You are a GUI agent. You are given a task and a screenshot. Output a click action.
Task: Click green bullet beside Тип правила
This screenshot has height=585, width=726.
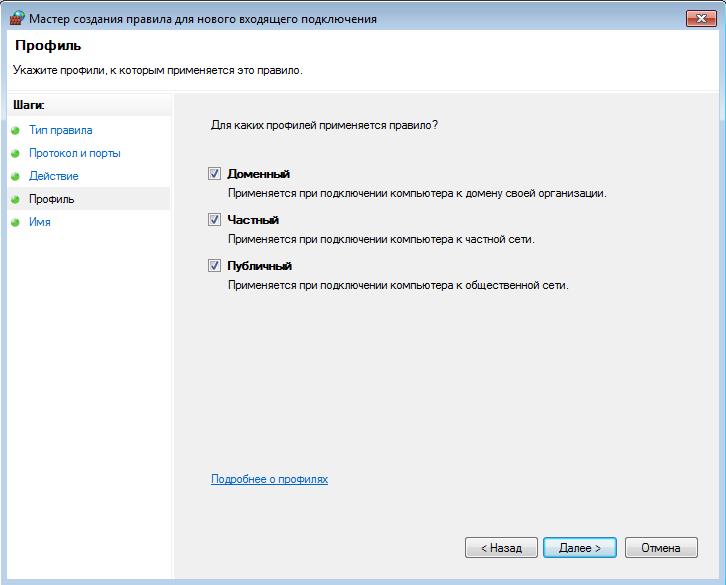(x=15, y=131)
